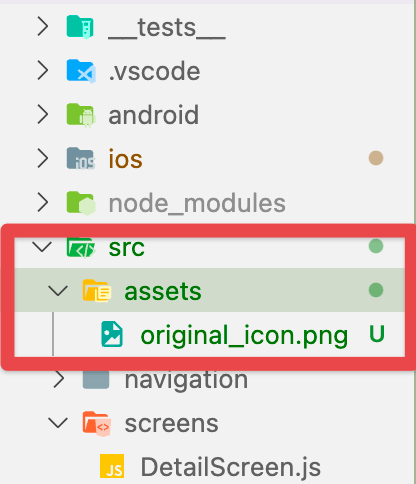Click the JS icon beside DetailScreen.js
416x484 pixels.
click(x=112, y=466)
